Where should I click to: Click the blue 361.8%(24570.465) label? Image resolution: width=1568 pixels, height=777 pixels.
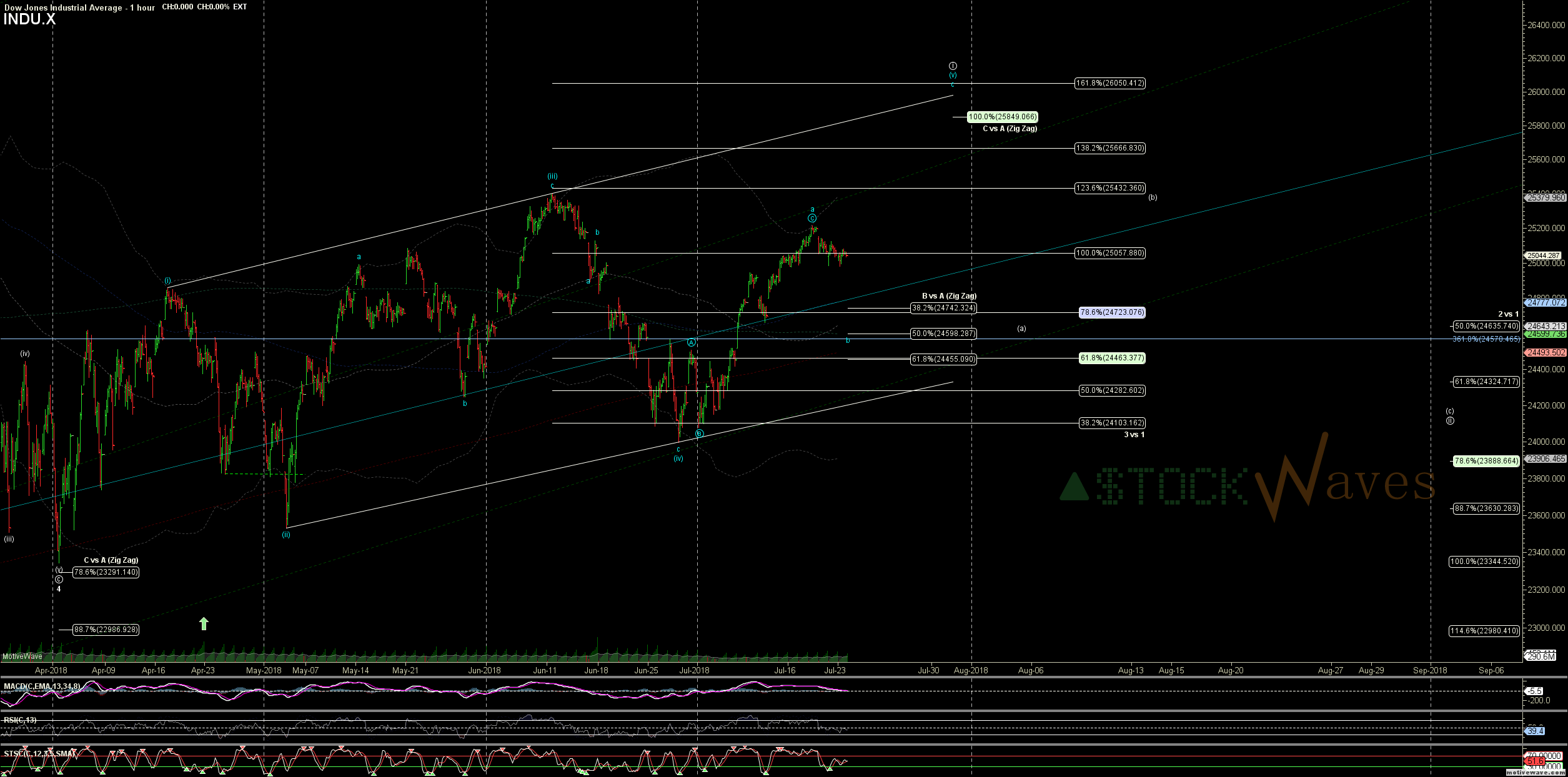[x=1486, y=339]
